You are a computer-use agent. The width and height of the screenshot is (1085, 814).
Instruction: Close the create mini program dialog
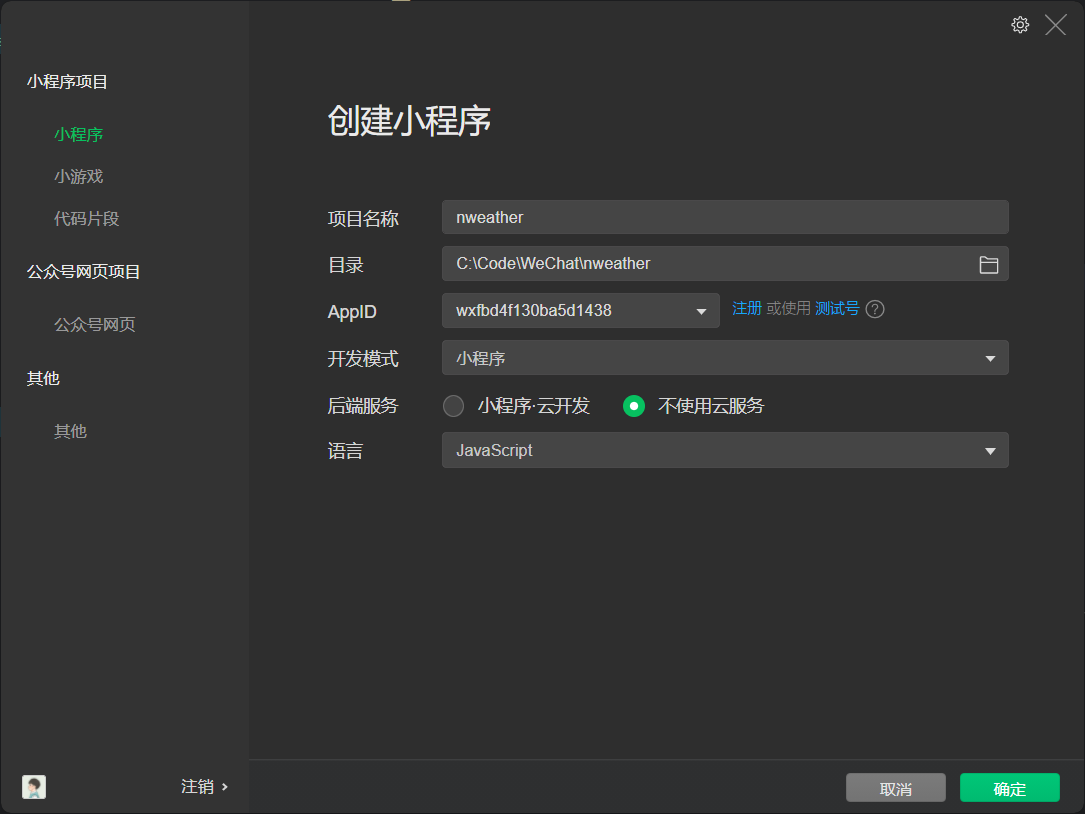click(x=1055, y=25)
